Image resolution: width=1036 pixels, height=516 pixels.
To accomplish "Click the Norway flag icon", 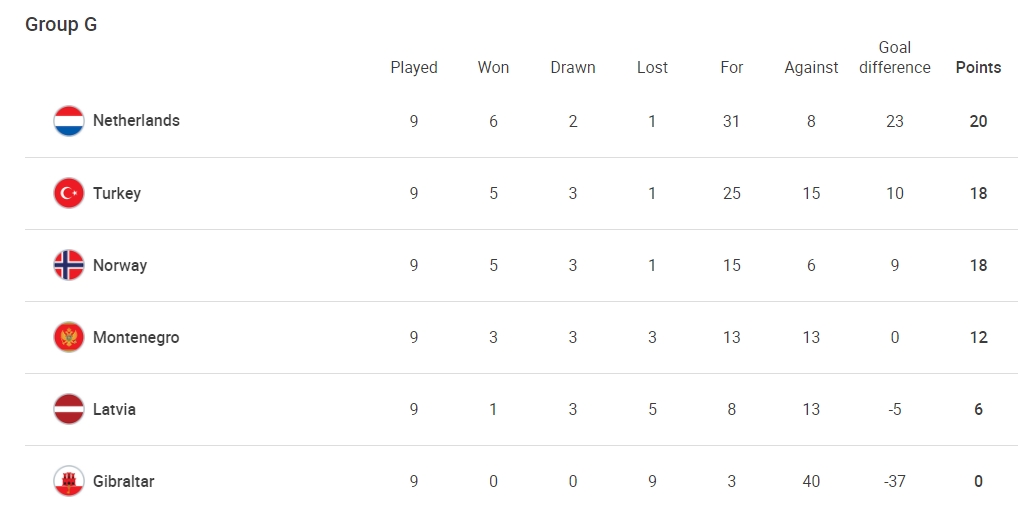I will pyautogui.click(x=69, y=265).
